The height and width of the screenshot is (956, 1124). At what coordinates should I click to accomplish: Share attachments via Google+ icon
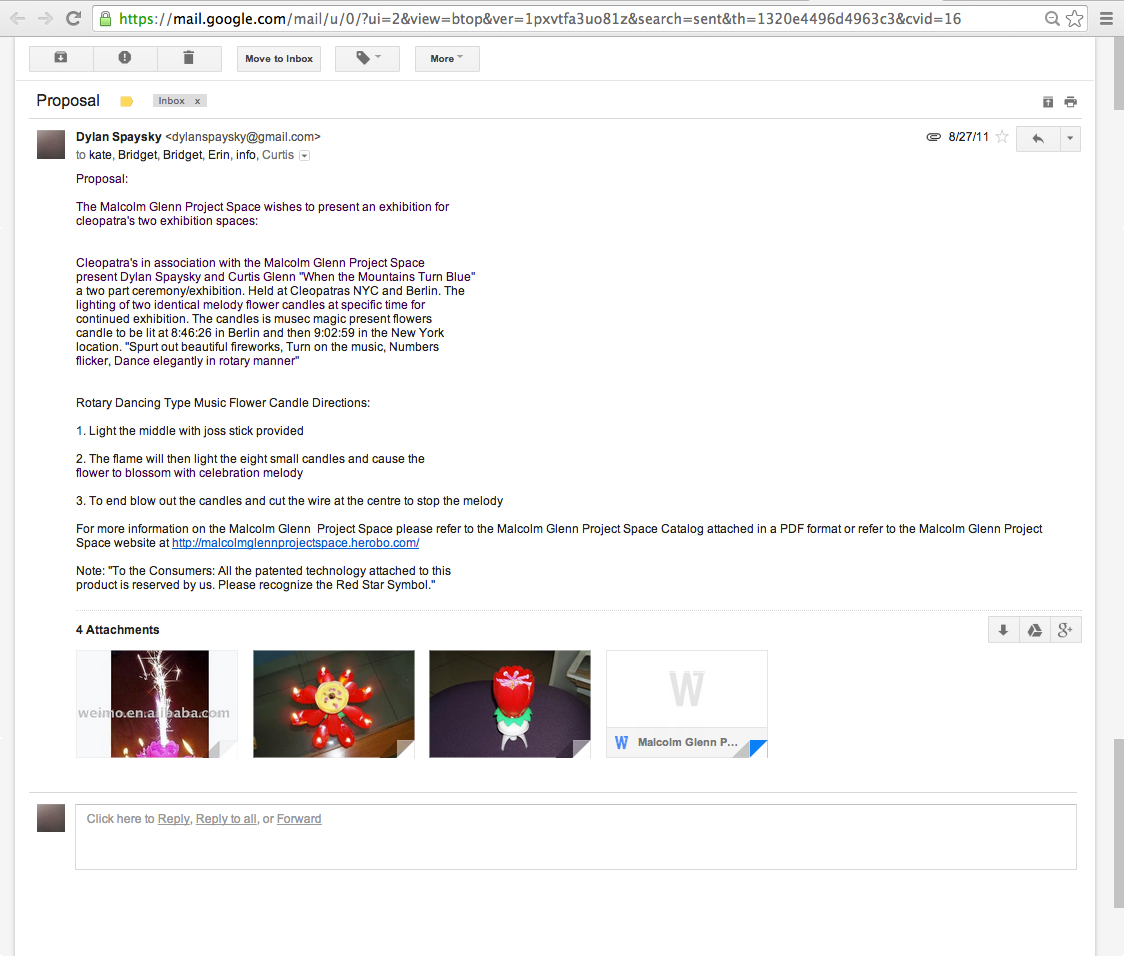(1065, 630)
